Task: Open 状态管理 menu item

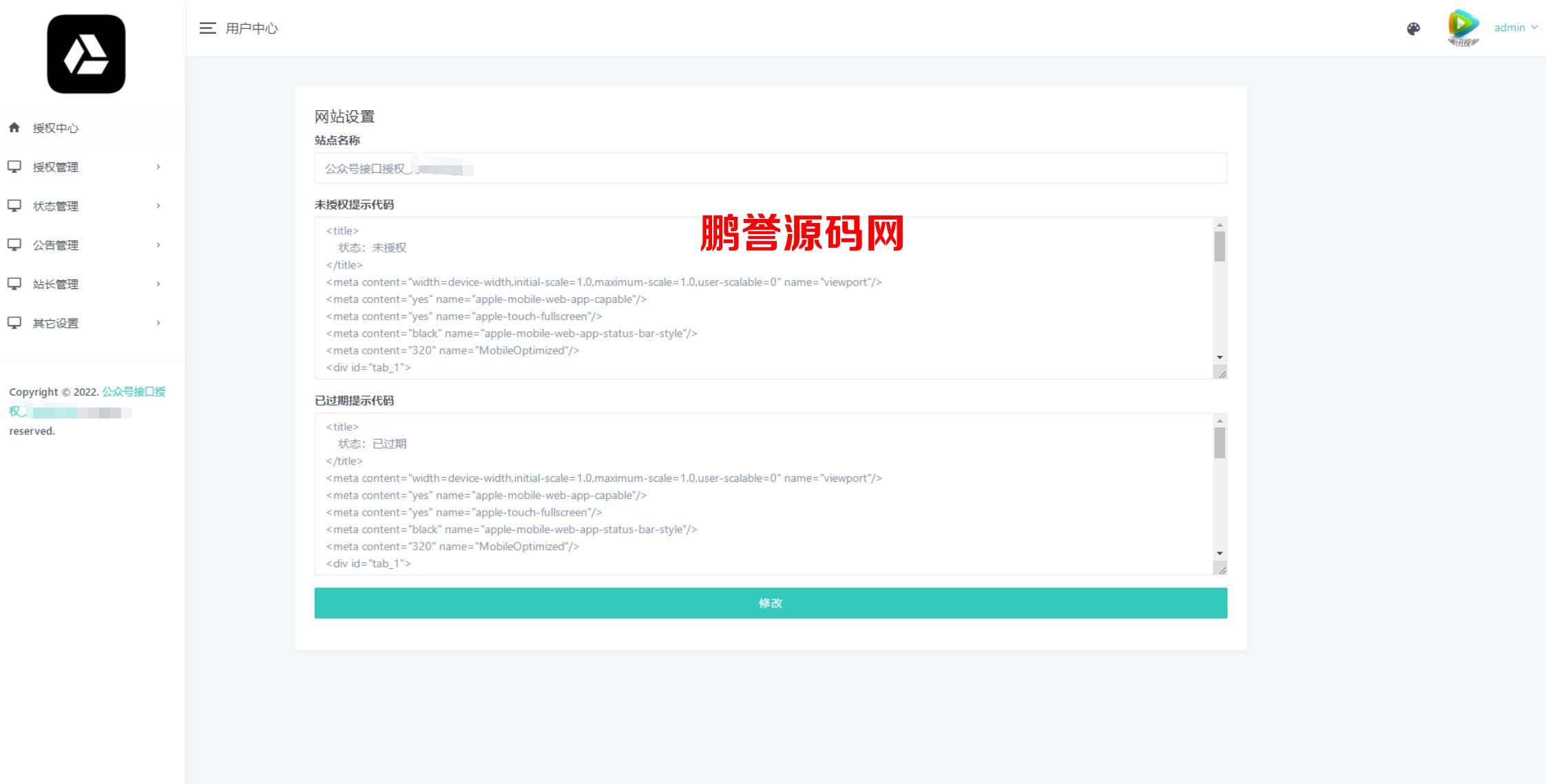Action: [56, 206]
